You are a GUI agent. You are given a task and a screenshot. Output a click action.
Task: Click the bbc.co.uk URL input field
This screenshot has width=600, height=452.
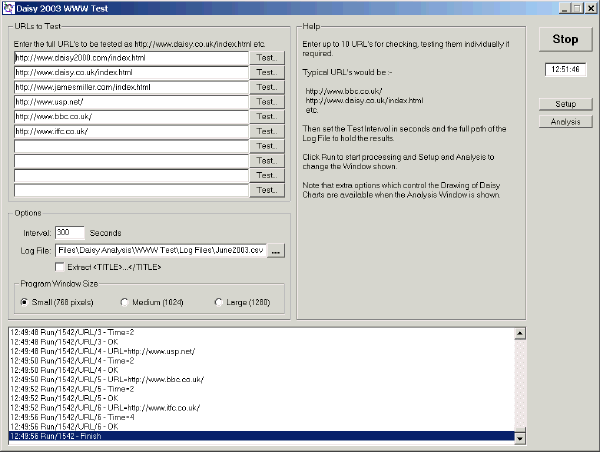click(x=131, y=117)
